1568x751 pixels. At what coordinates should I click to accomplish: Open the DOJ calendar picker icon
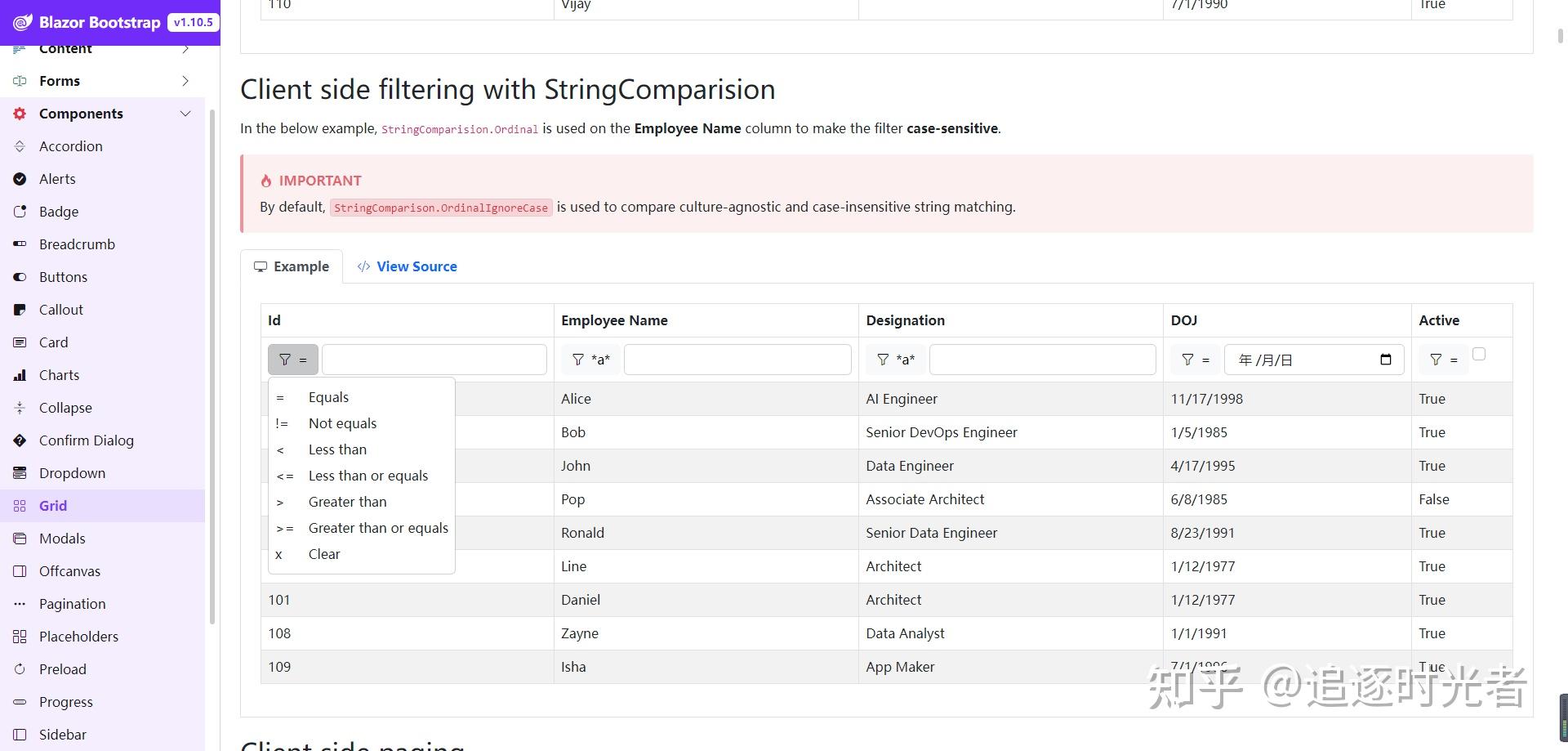point(1385,360)
